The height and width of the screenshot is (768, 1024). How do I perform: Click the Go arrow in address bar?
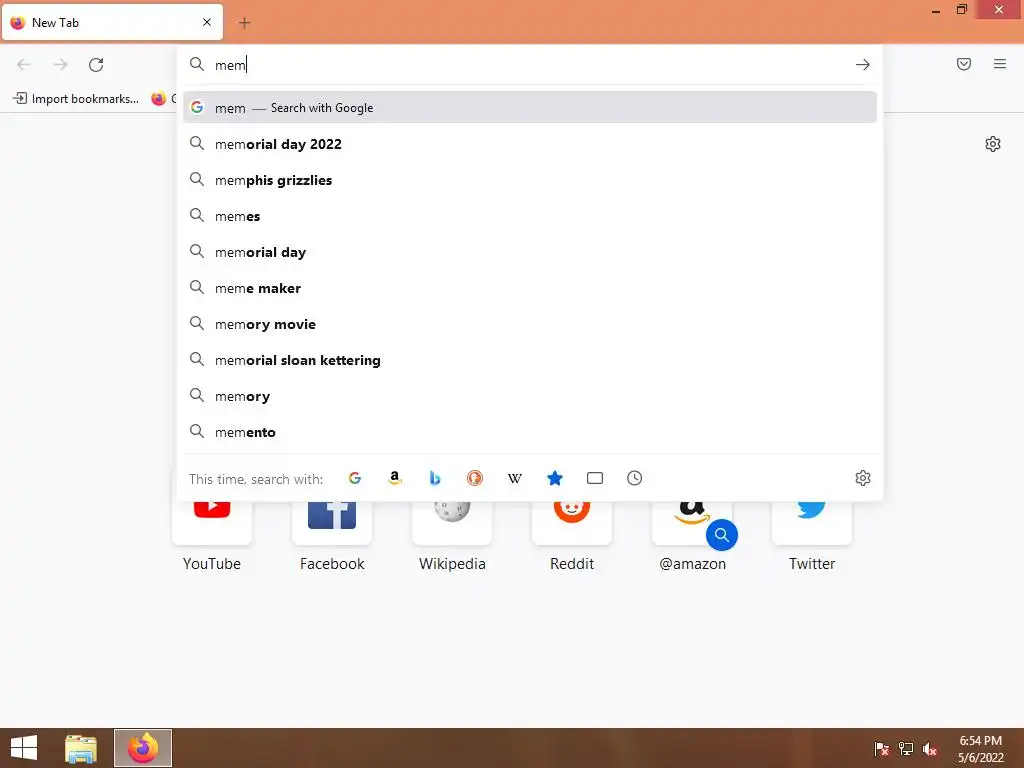click(x=863, y=65)
